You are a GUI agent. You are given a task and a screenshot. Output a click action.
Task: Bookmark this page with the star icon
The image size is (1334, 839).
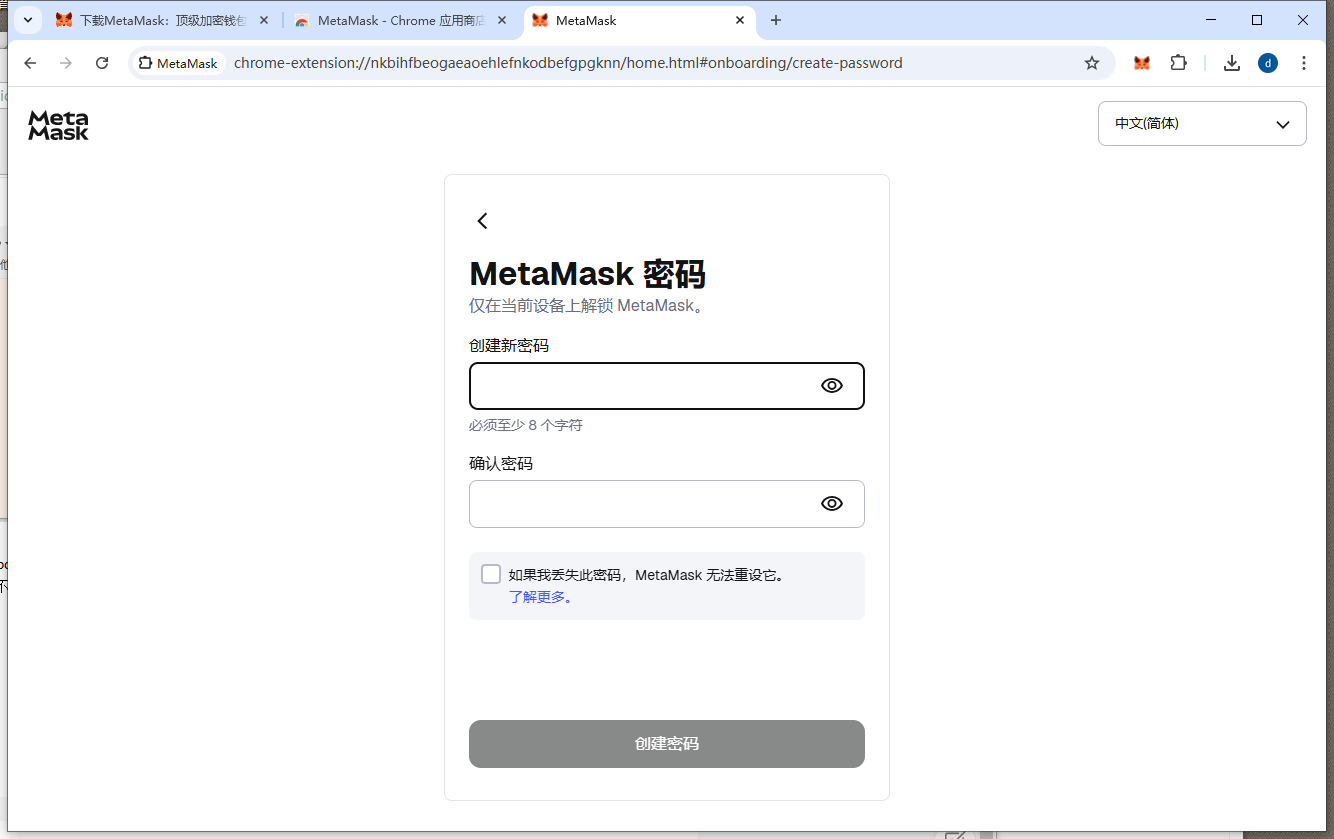coord(1092,63)
